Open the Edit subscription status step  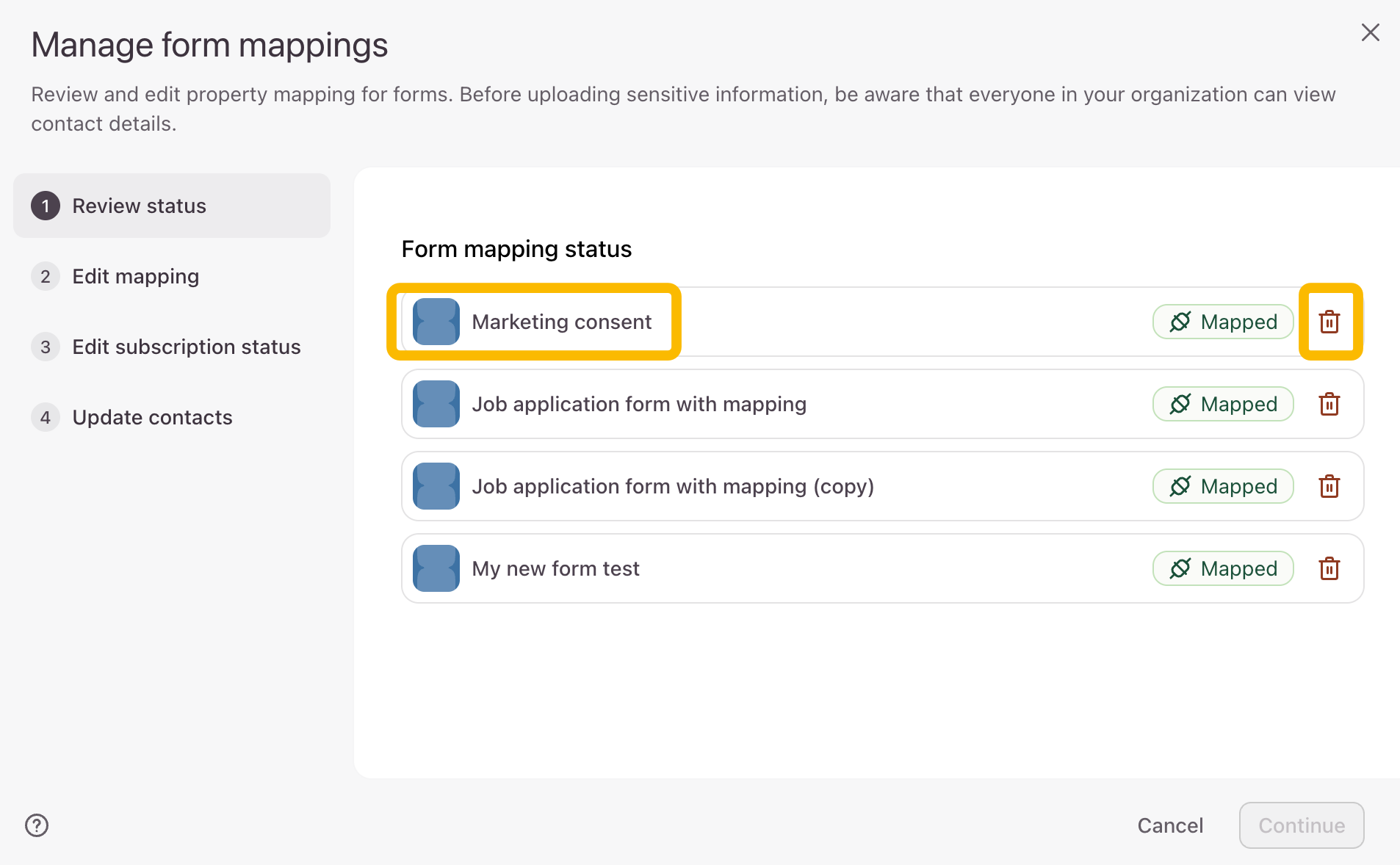[x=186, y=347]
